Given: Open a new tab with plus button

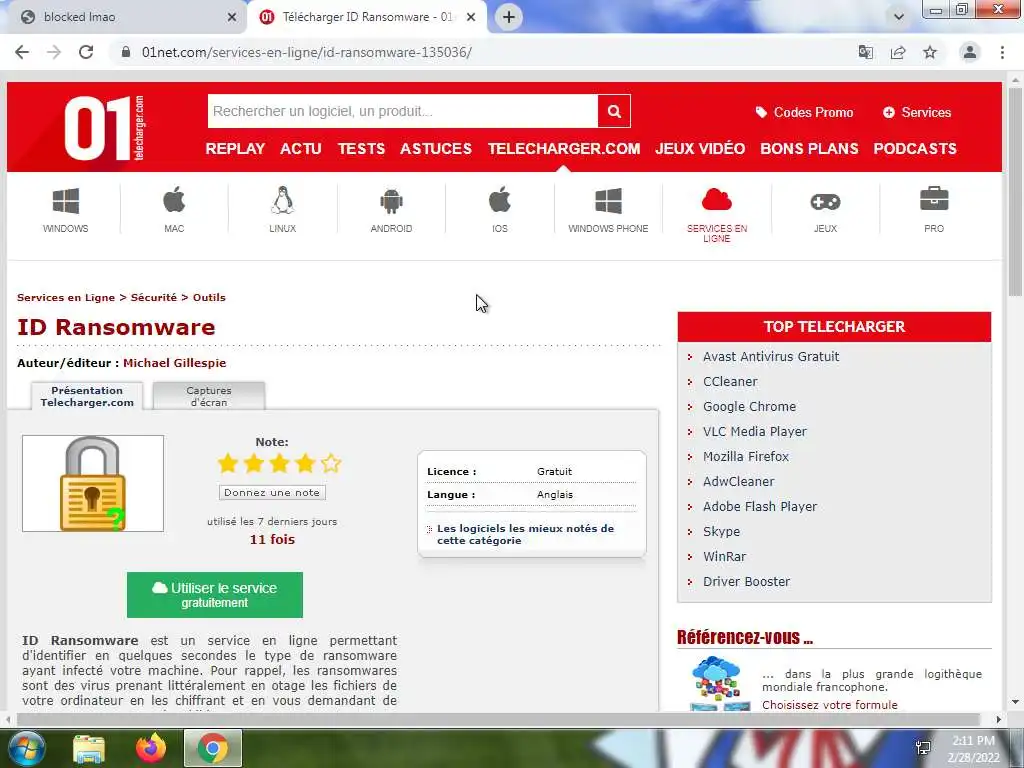Looking at the screenshot, I should [x=509, y=17].
